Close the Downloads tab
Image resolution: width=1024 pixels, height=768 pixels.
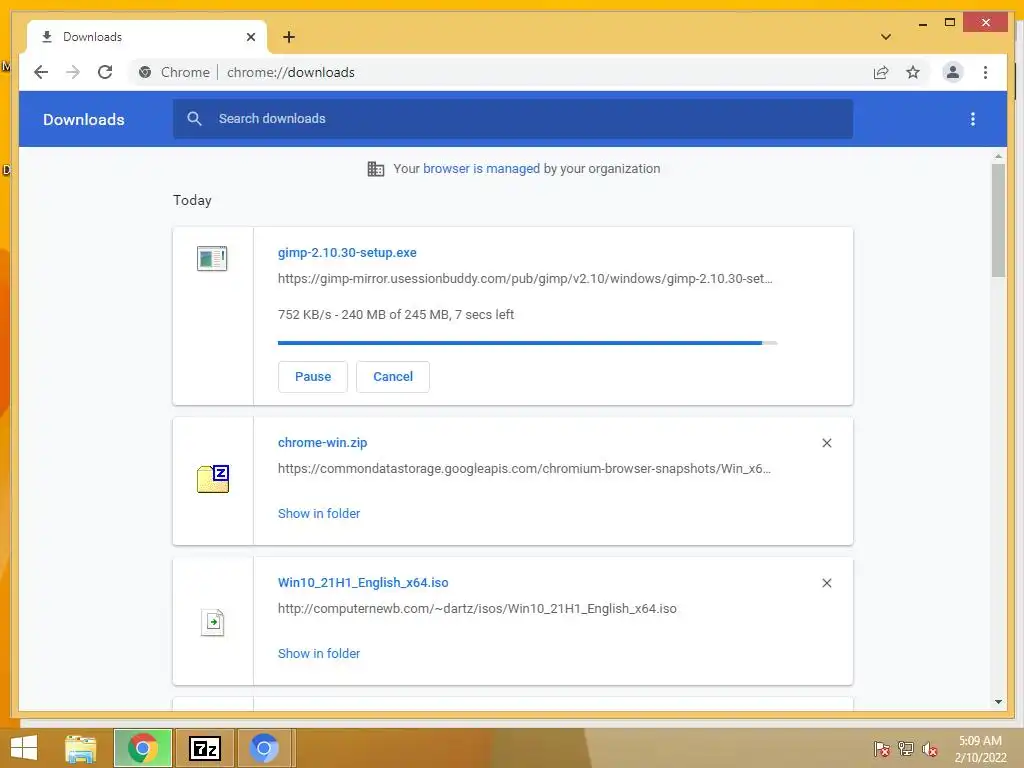tap(251, 37)
